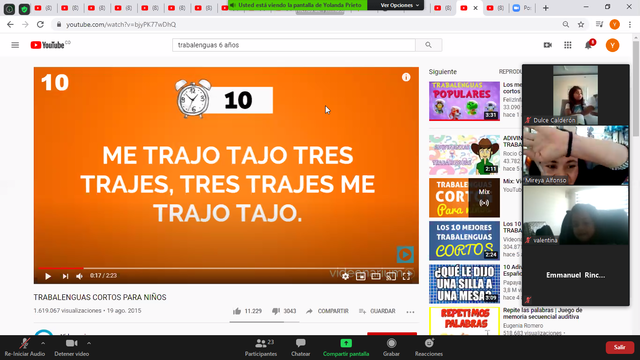Image resolution: width=640 pixels, height=360 pixels.
Task: Open the Zoom Chatear panel
Action: tap(301, 348)
